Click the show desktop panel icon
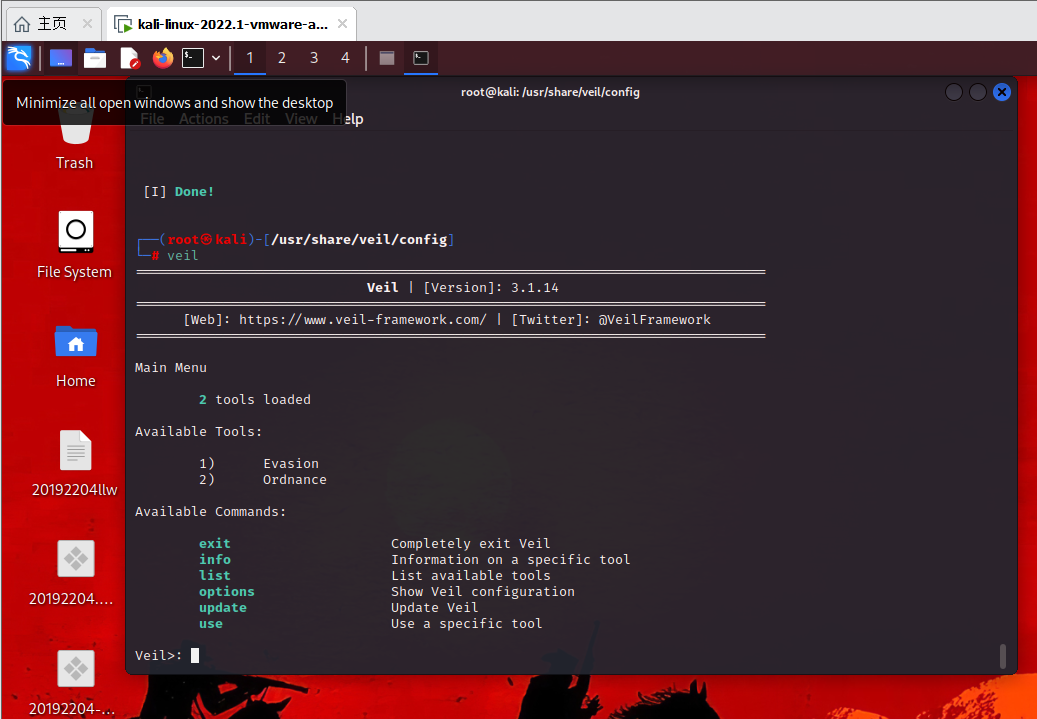 click(61, 58)
